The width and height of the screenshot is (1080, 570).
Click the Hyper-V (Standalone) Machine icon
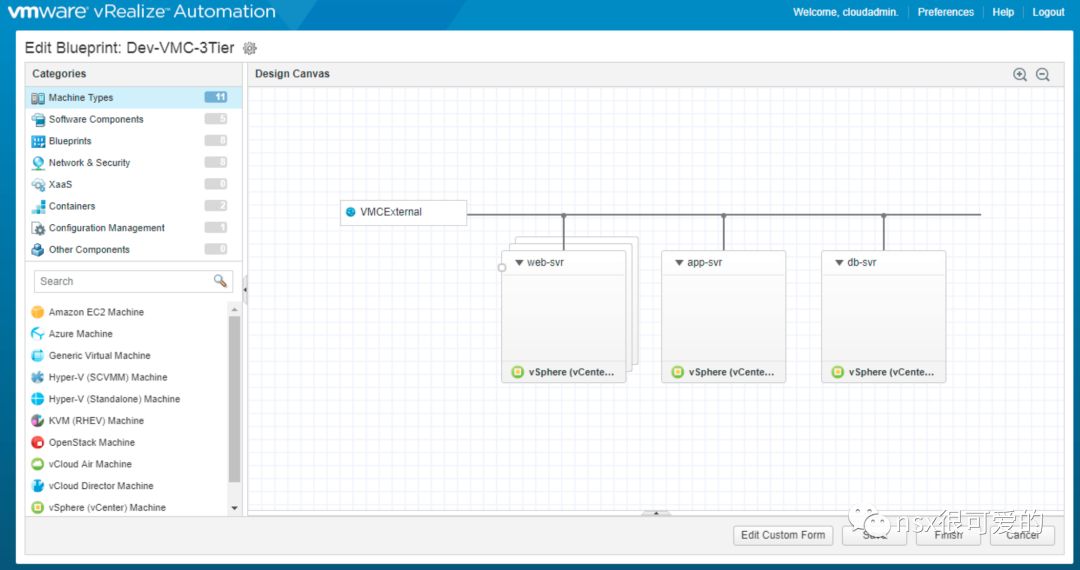pyautogui.click(x=38, y=399)
